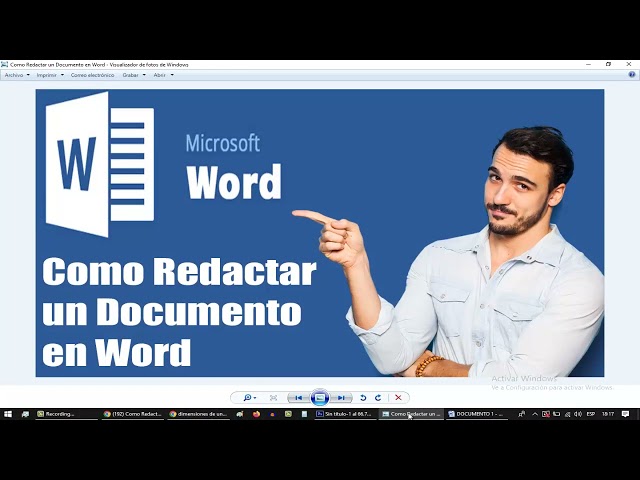640x480 pixels.
Task: Expand the Imprimir dropdown arrow
Action: click(62, 75)
